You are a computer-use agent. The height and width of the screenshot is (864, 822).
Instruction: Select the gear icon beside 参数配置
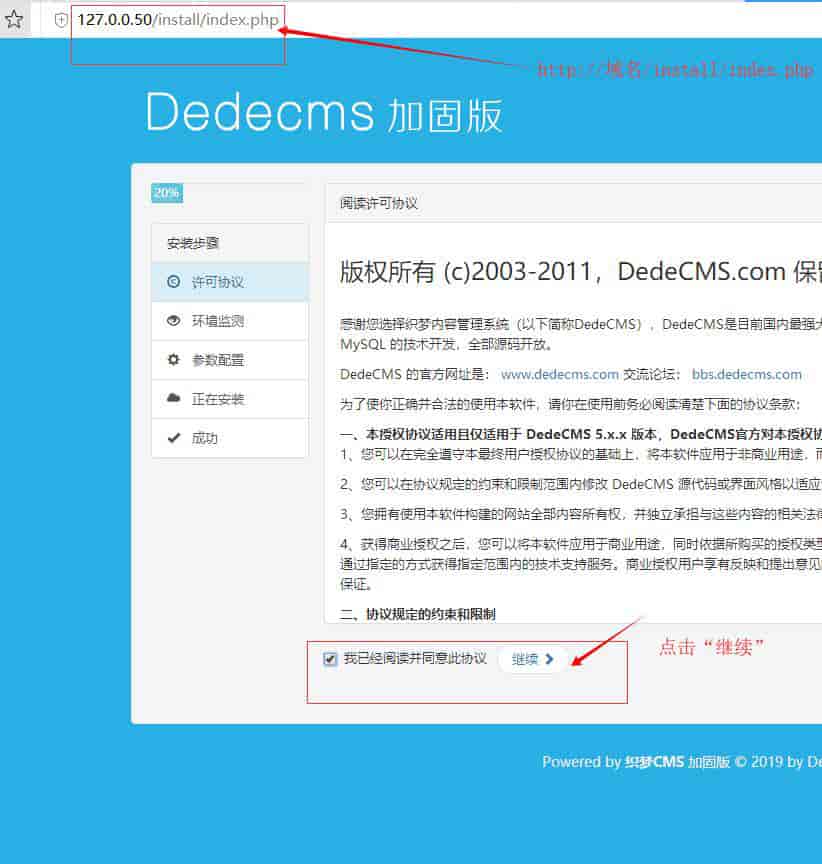173,359
